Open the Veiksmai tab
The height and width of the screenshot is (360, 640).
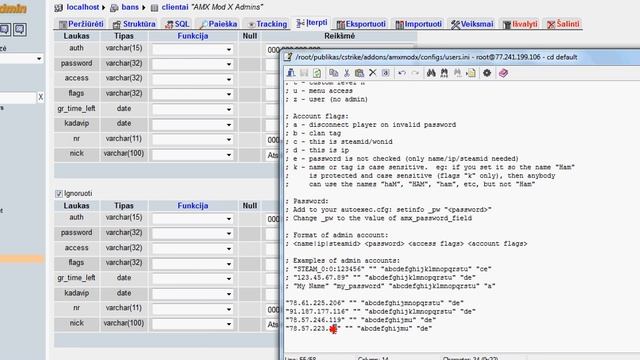pos(472,24)
